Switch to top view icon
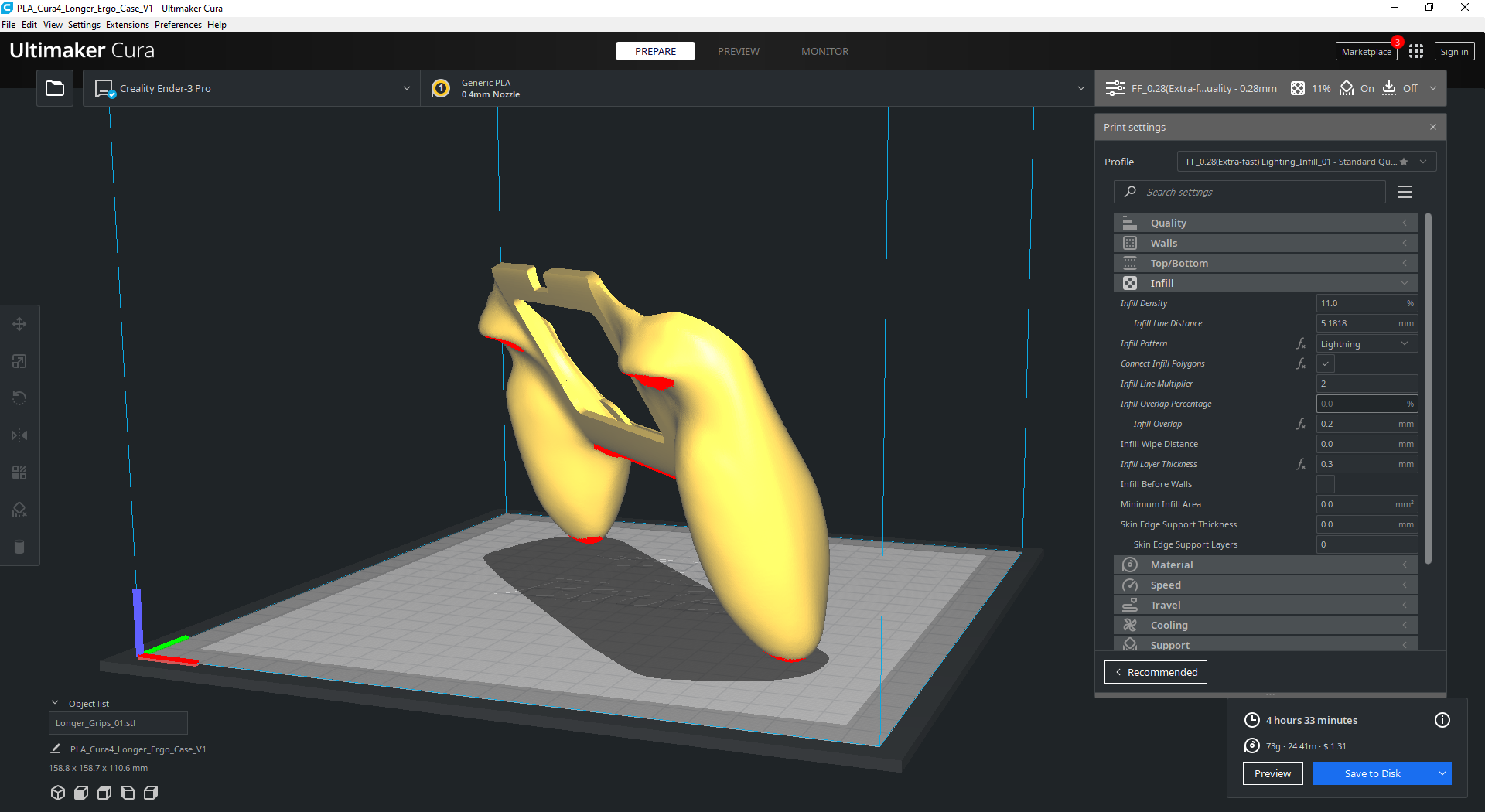The image size is (1485, 812). coord(104,793)
